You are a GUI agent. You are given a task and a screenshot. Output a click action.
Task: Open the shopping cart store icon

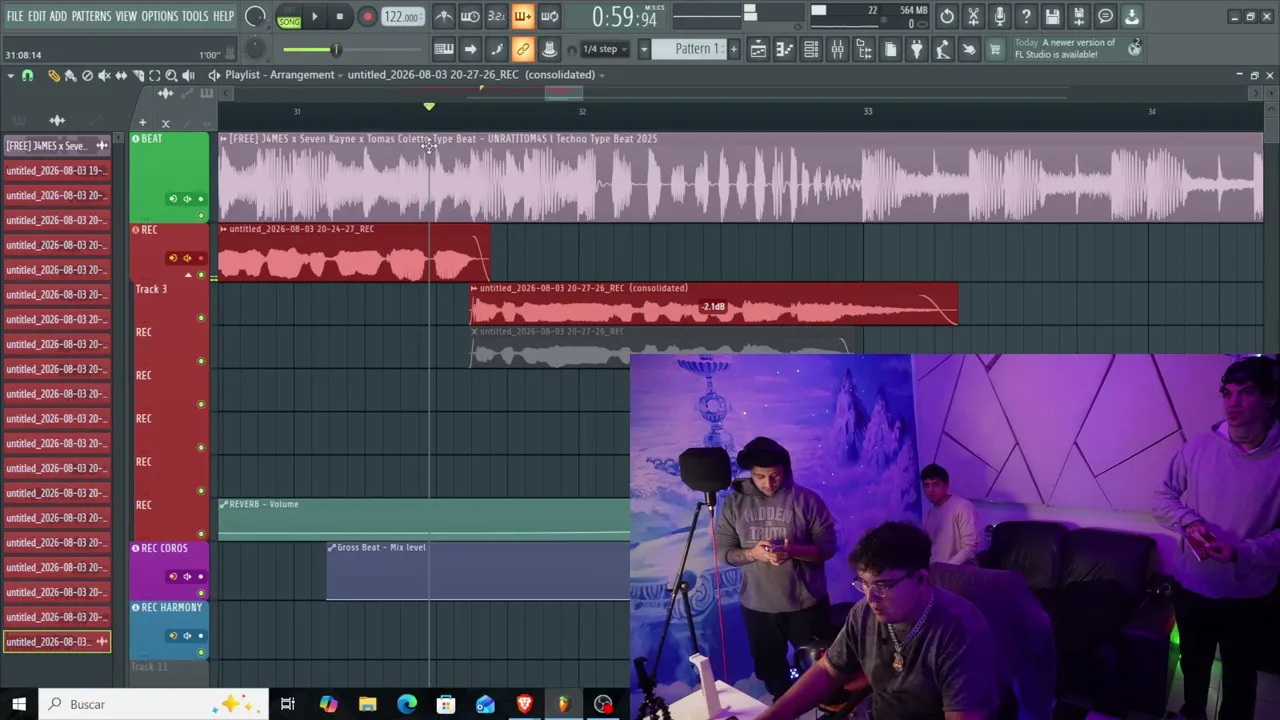click(x=995, y=49)
